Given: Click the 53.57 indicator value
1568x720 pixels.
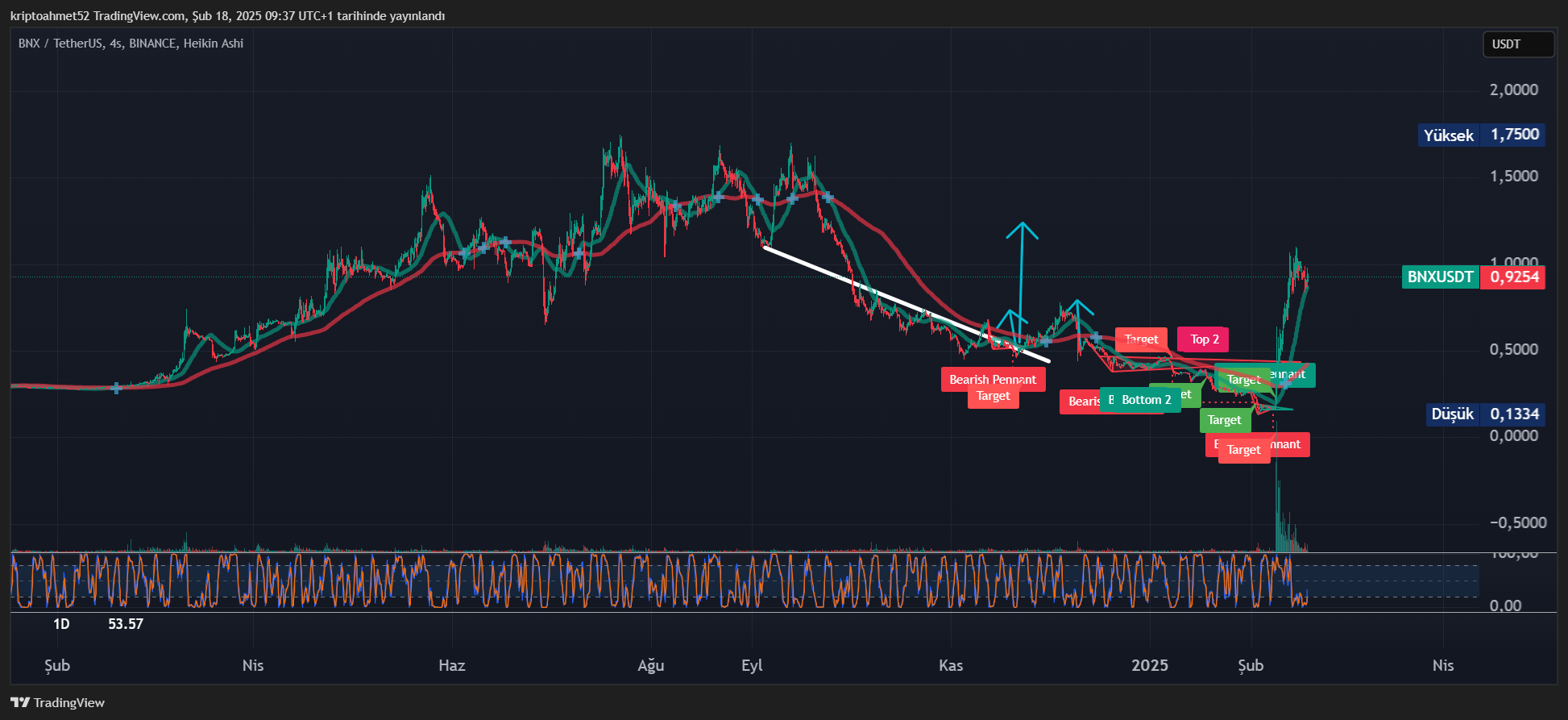Looking at the screenshot, I should coord(126,624).
